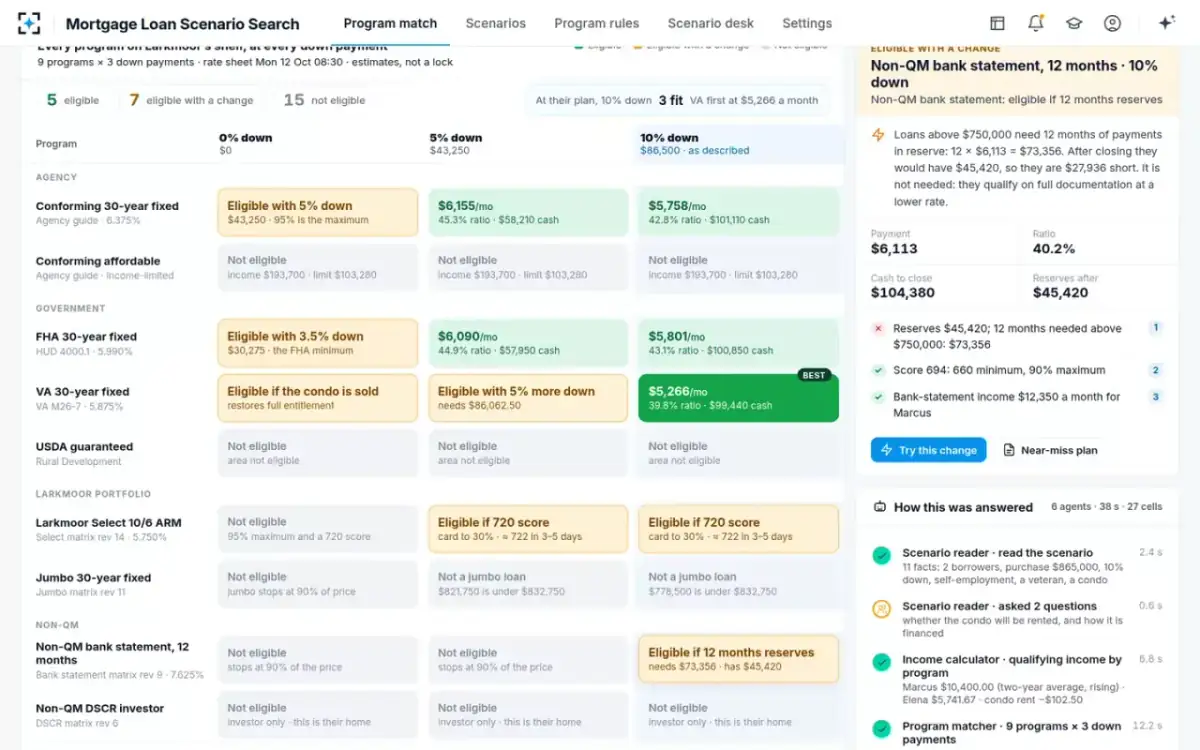Click the green check icon for Income calculator
Screen dimensions: 1200x750
[x=881, y=662]
